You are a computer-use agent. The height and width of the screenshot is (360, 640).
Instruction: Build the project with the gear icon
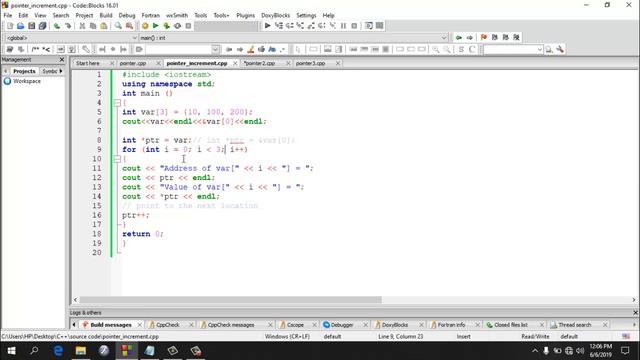point(145,26)
